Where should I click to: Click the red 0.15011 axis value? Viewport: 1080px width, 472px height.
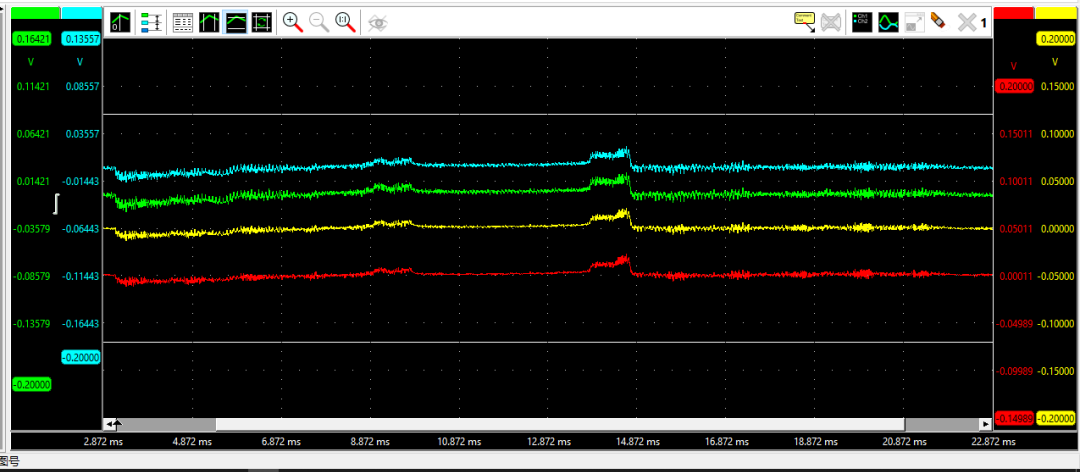click(x=1017, y=134)
